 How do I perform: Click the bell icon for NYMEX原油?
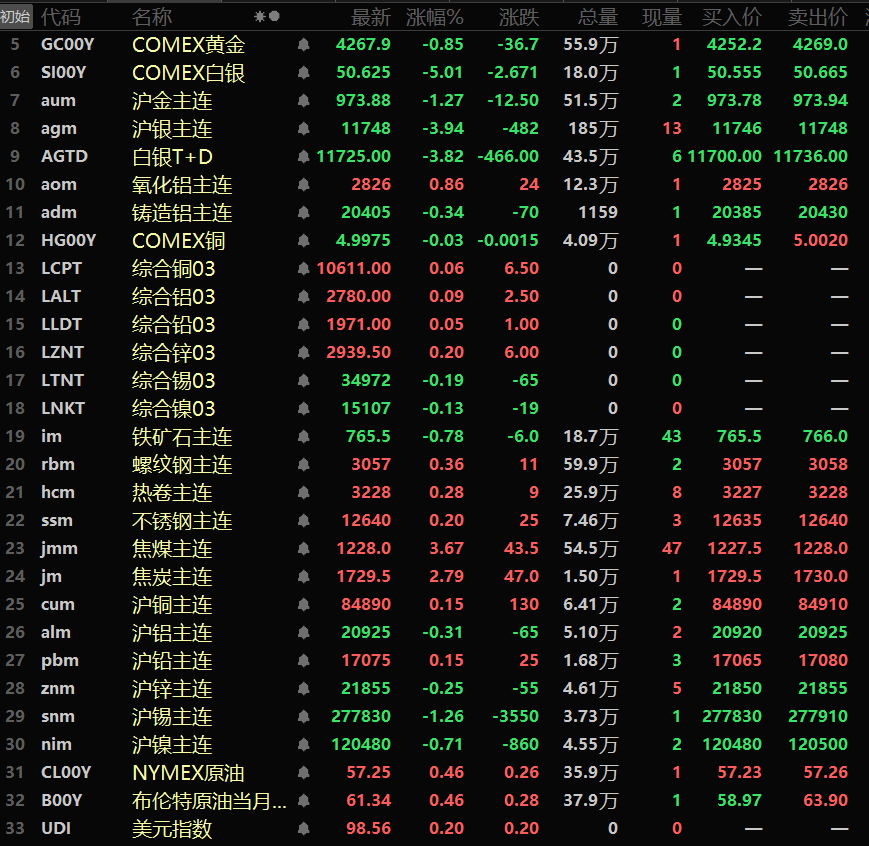click(303, 773)
